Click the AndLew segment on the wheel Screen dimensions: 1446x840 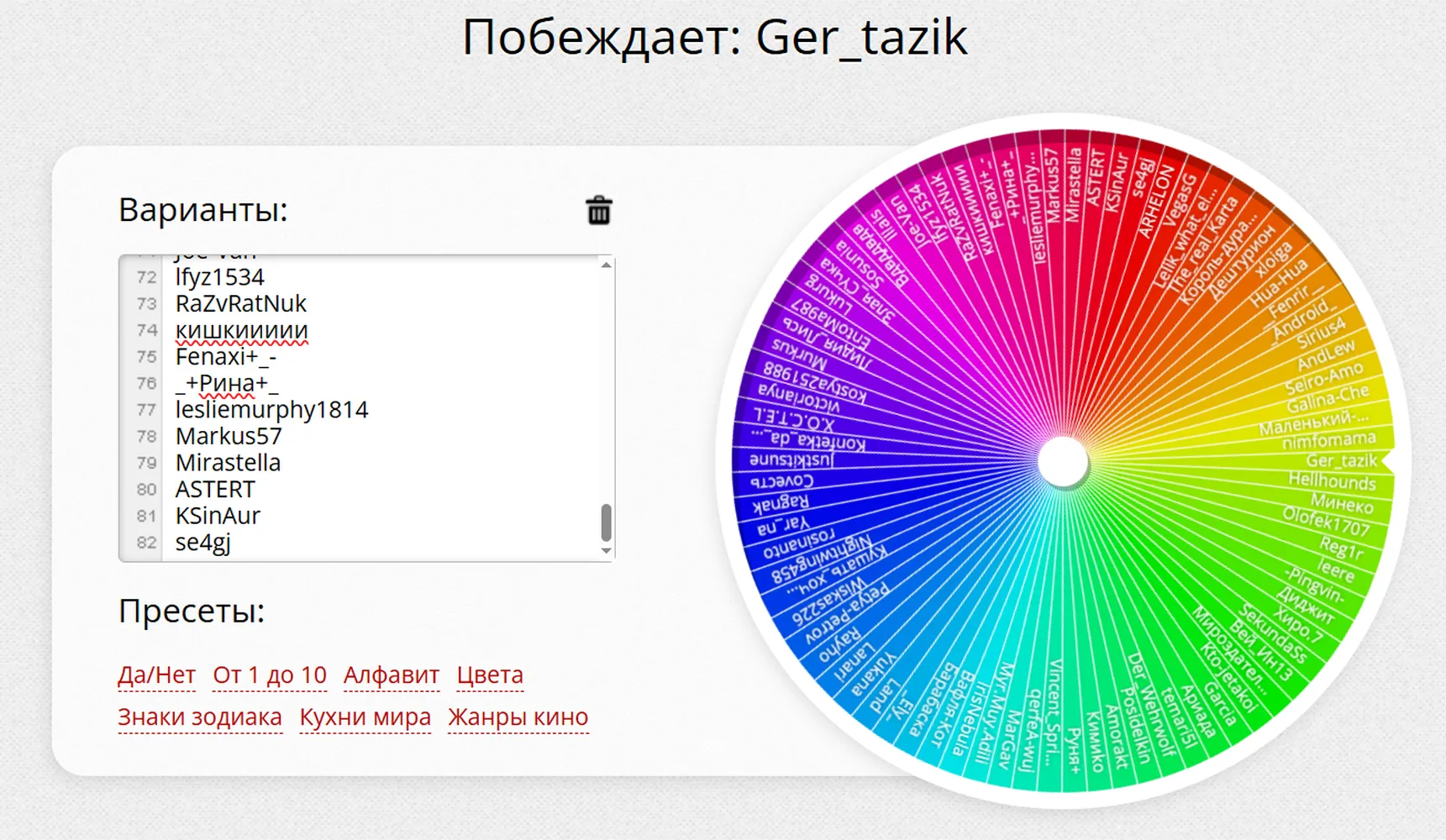pyautogui.click(x=1327, y=354)
